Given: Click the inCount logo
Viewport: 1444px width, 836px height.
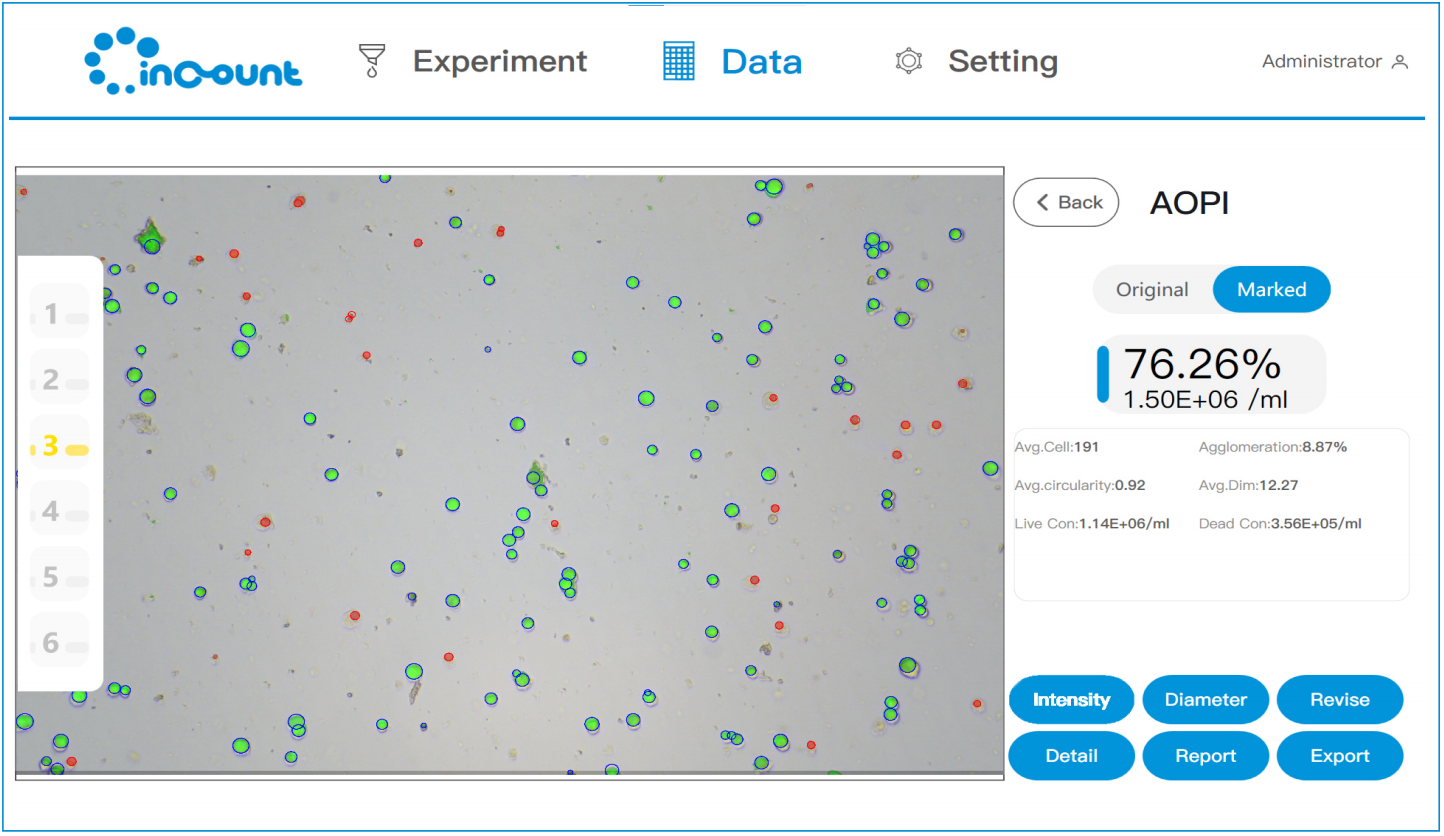Looking at the screenshot, I should point(193,62).
